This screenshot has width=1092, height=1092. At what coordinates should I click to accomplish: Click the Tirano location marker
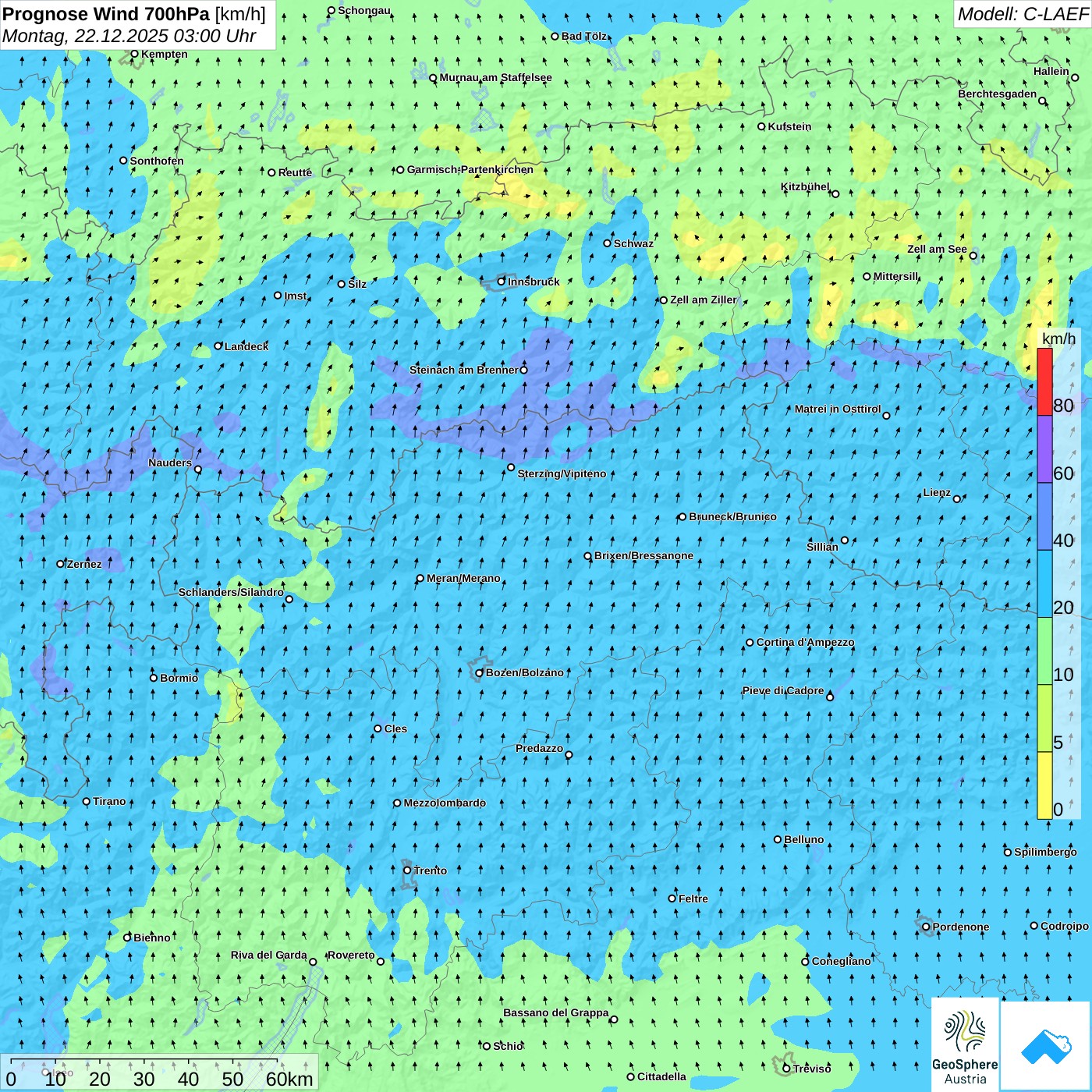coord(87,802)
